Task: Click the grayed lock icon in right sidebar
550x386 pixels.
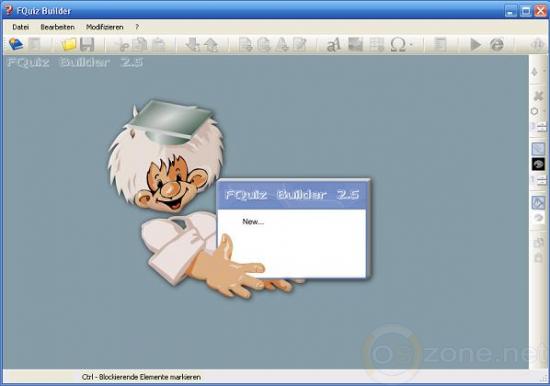Action: pyautogui.click(x=538, y=258)
